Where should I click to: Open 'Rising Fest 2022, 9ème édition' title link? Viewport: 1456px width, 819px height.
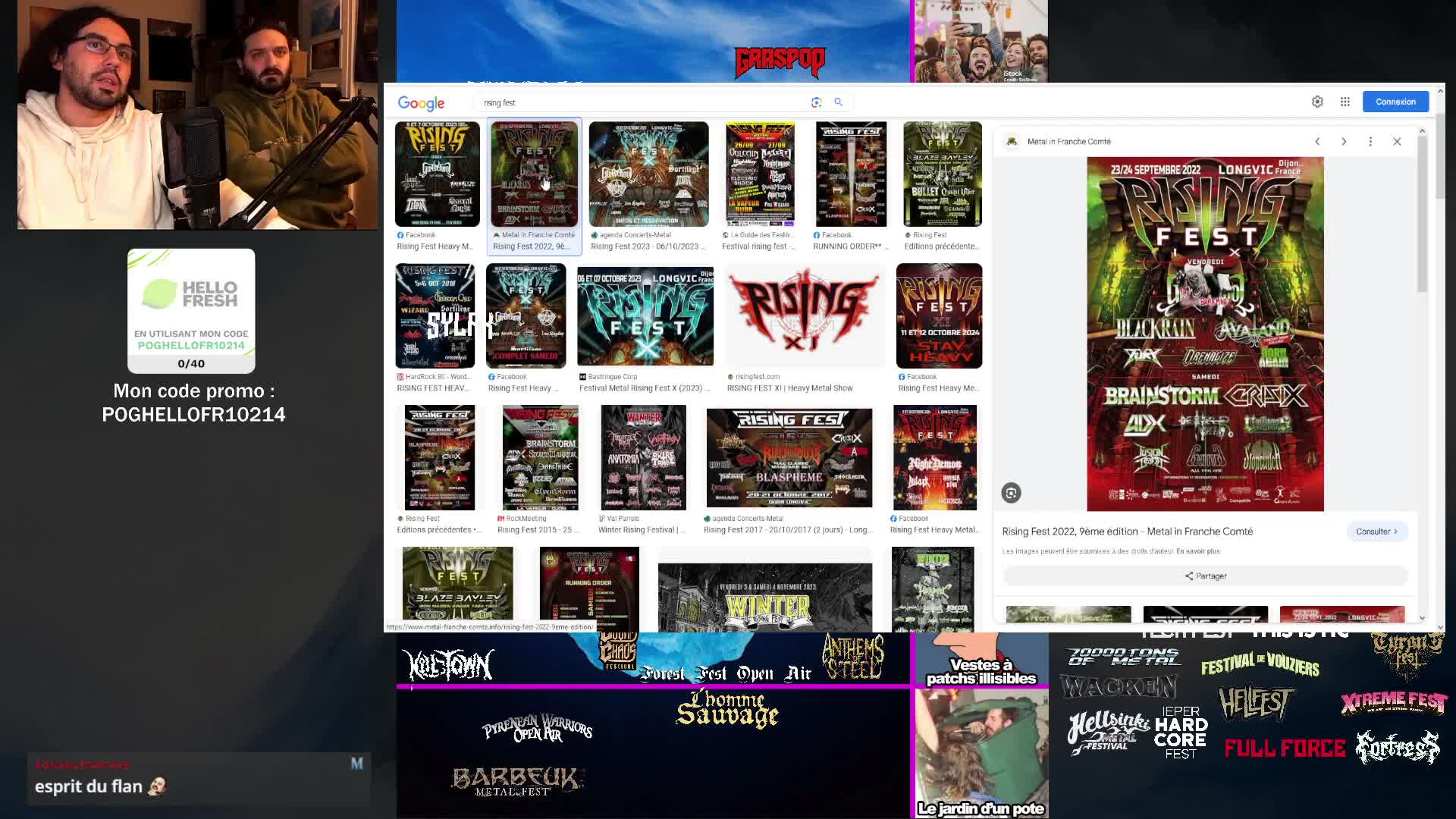point(1128,532)
